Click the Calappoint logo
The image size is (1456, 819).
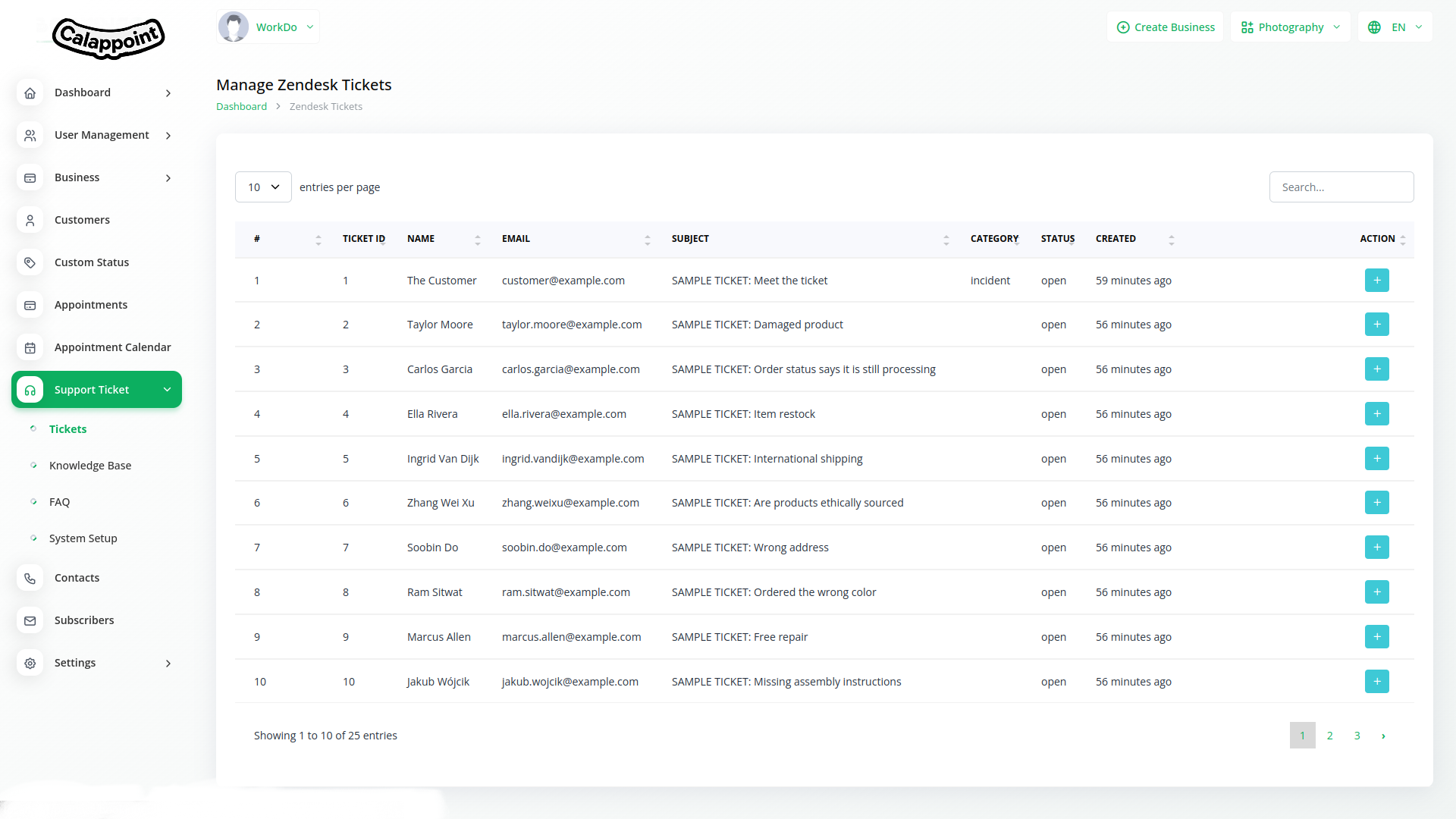point(108,38)
